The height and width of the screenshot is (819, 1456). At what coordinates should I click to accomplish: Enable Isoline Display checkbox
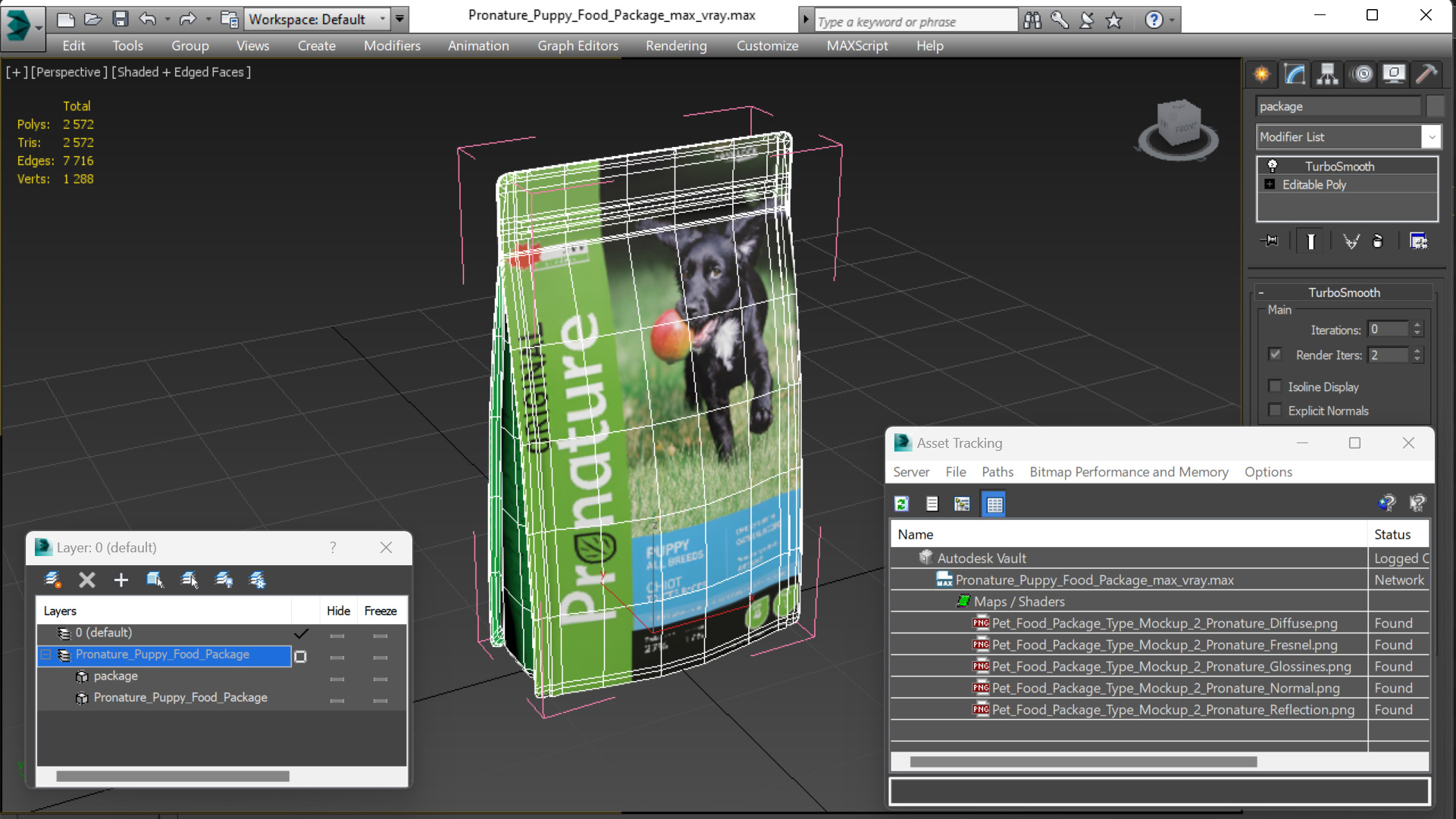[1275, 386]
